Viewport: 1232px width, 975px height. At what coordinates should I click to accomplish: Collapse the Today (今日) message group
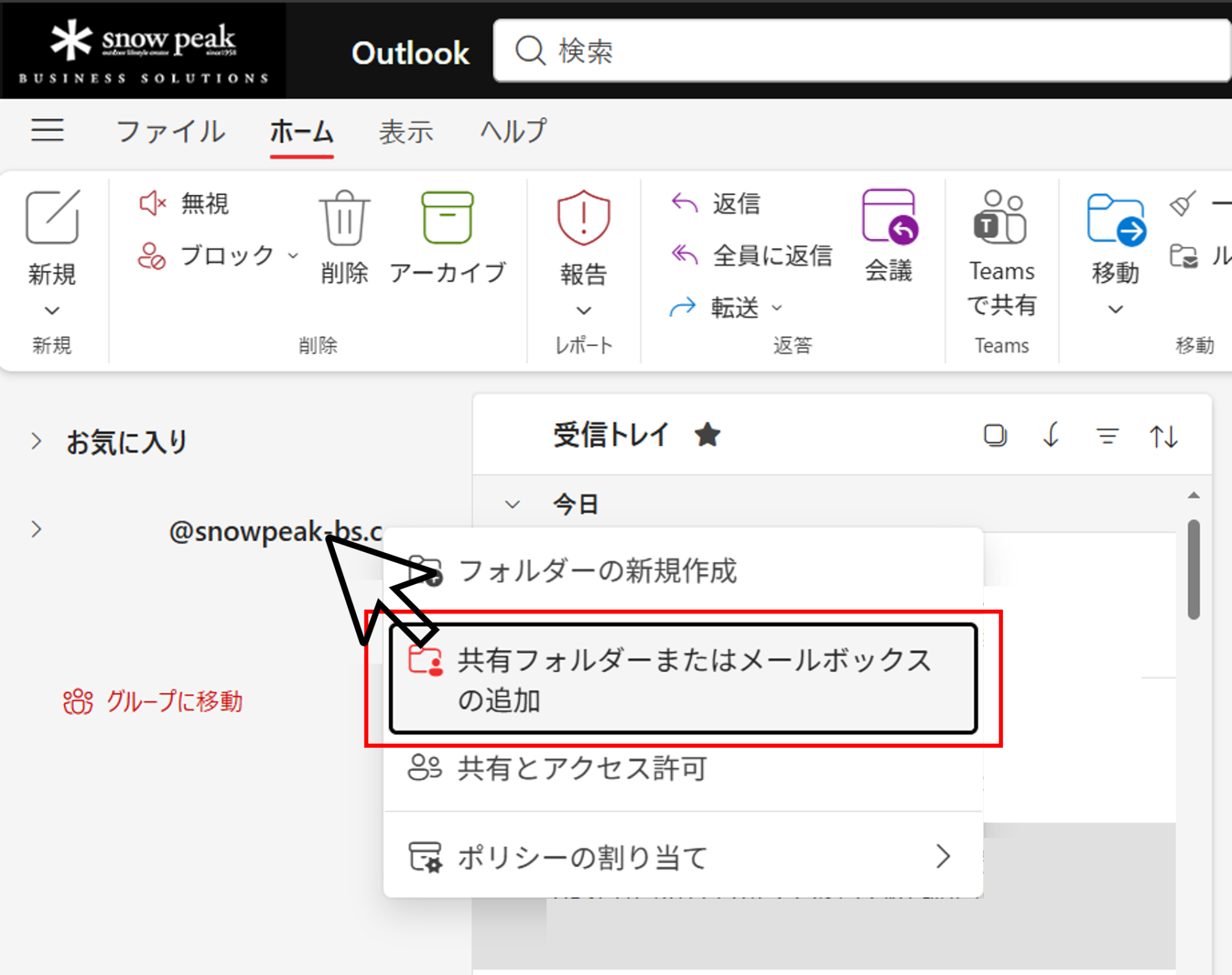pyautogui.click(x=512, y=504)
